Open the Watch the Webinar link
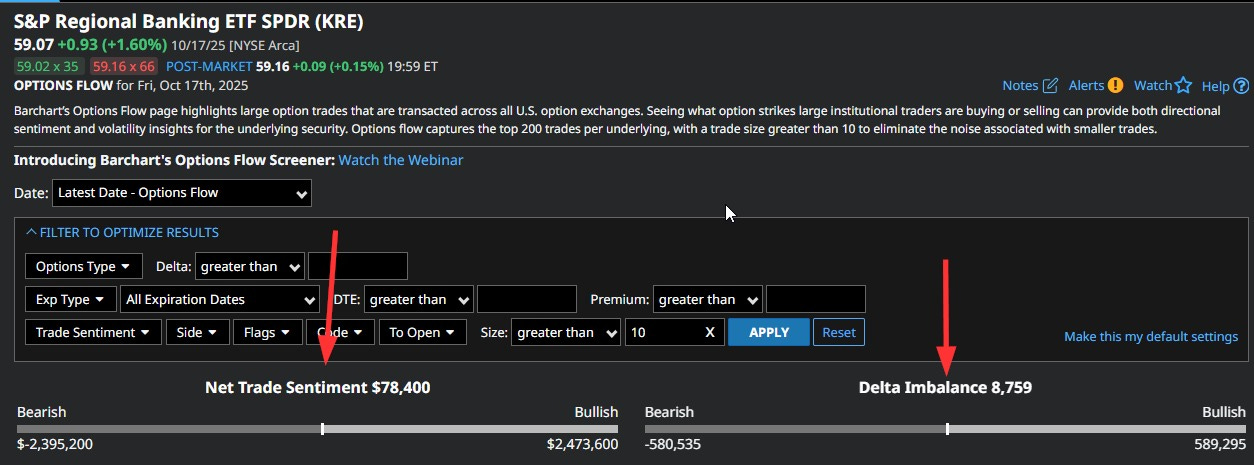The image size is (1254, 465). coord(401,160)
